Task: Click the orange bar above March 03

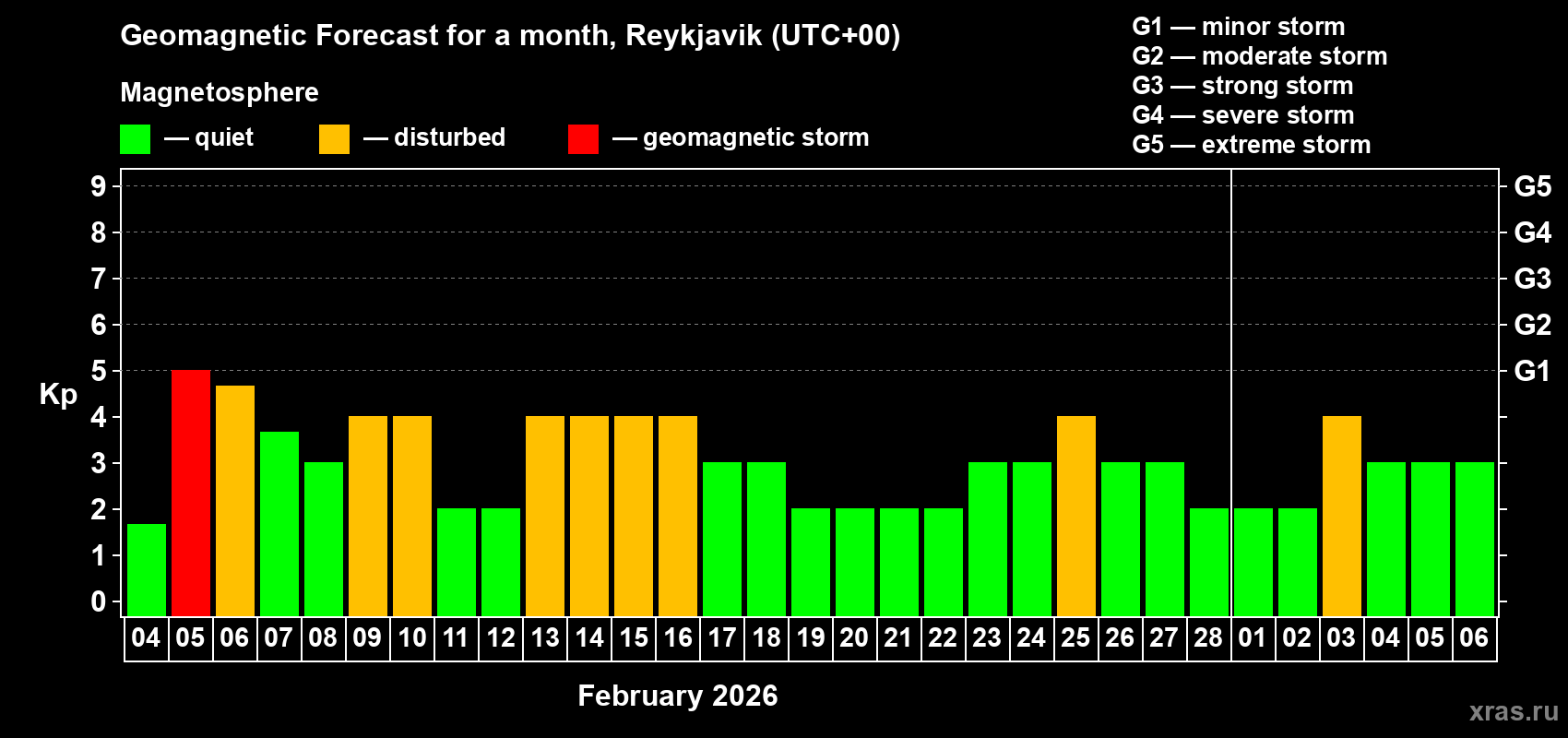Action: click(x=1342, y=517)
